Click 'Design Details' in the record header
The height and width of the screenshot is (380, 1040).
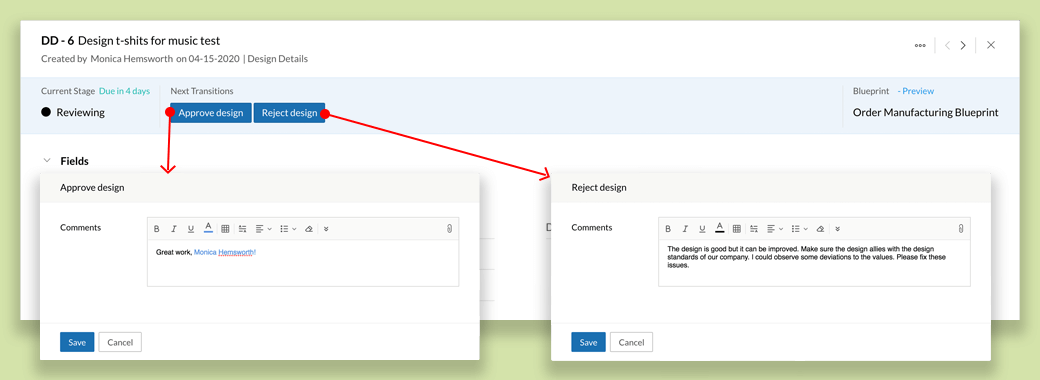tap(278, 58)
